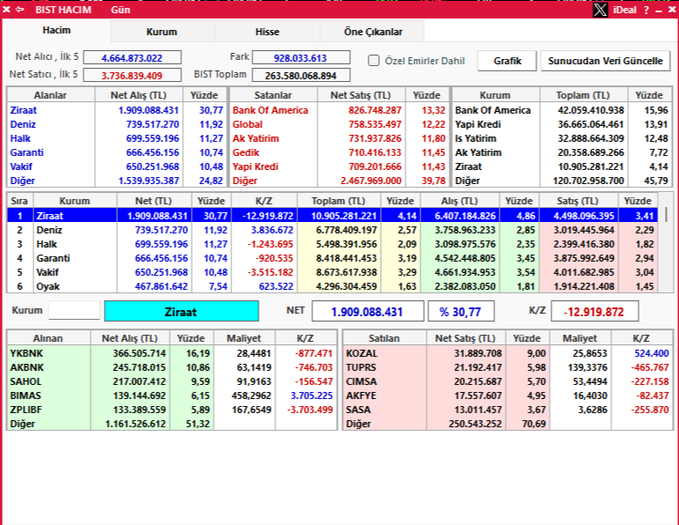The image size is (679, 525).
Task: Select Bank Of America in Satanlar list
Action: click(x=270, y=110)
